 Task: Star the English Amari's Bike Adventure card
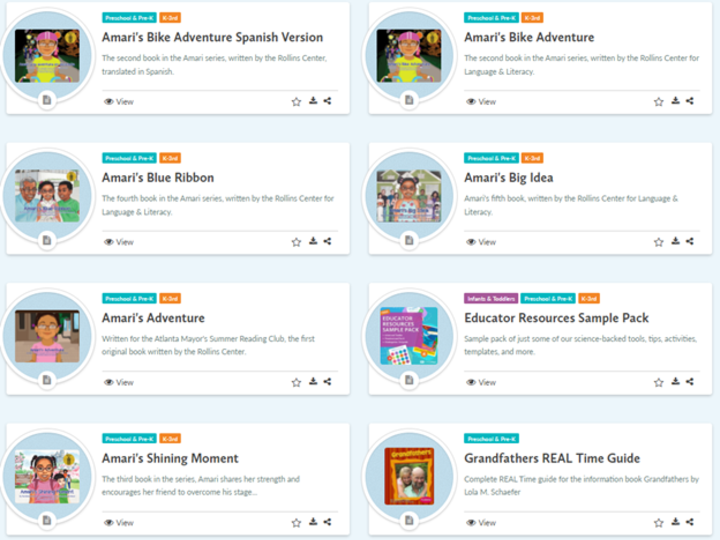point(658,101)
